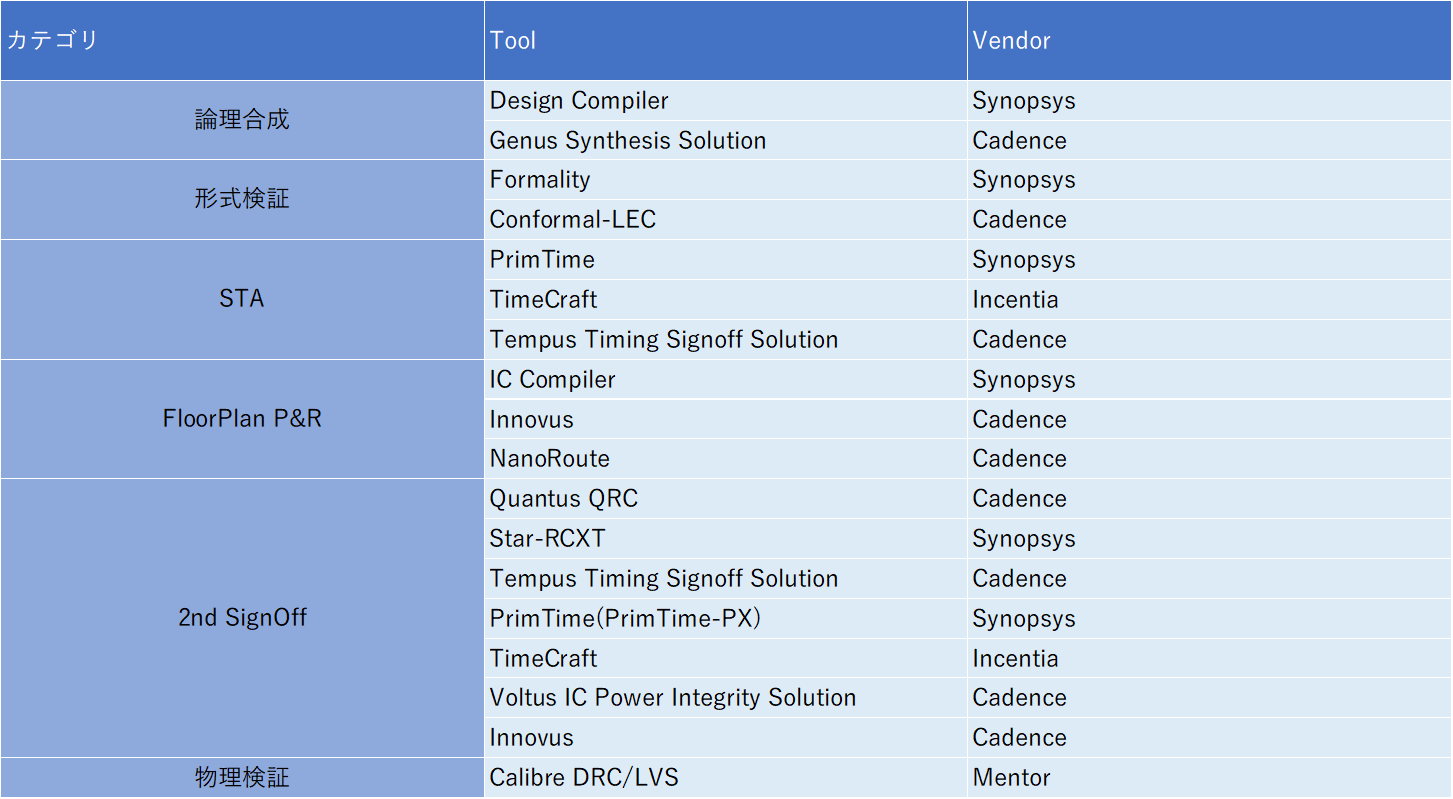Click the Quantus QRC cell
Image resolution: width=1453 pixels, height=799 pixels.
(x=725, y=499)
